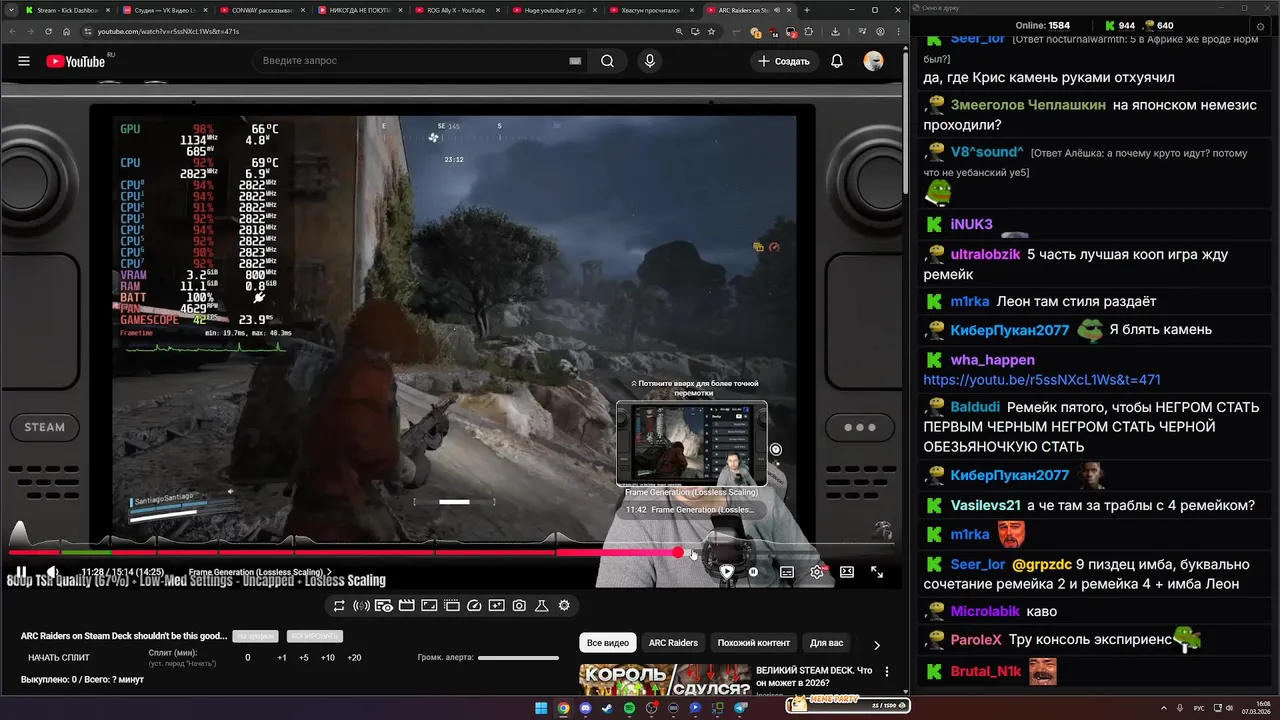Click the broadcast waves icon under the video
This screenshot has height=720, width=1280.
click(x=362, y=605)
